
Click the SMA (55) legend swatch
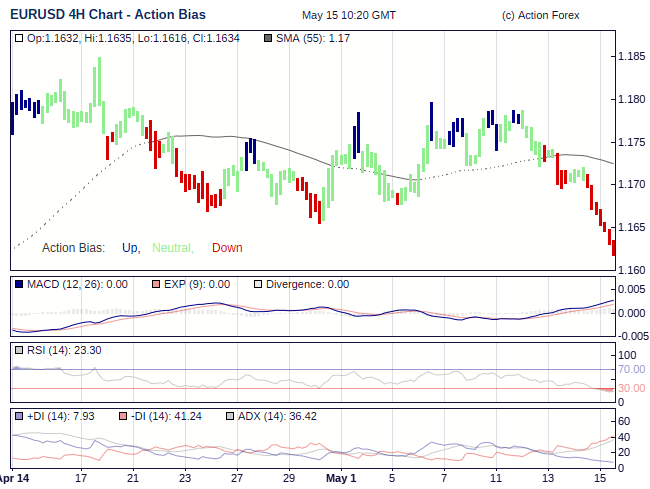tap(268, 39)
